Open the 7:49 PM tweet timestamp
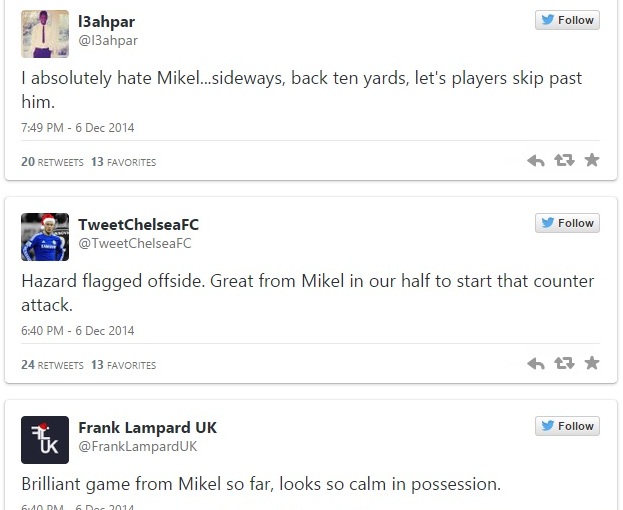Screen dimensions: 623x510 [x=77, y=128]
